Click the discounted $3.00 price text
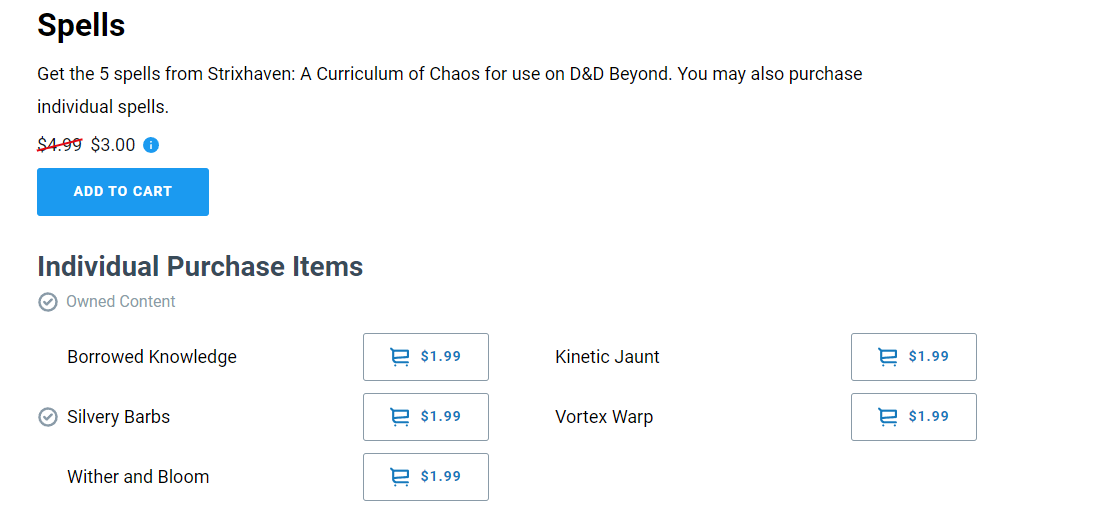1094x524 pixels. click(x=113, y=145)
